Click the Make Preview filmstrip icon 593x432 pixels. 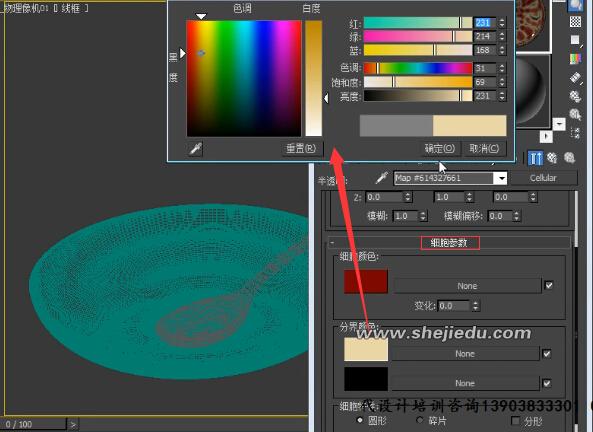[x=575, y=78]
